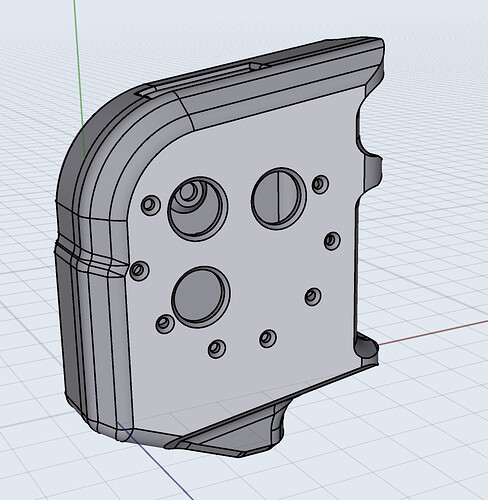
Task: Select the screw hole below-left of the lower large hole
Action: click(x=165, y=324)
